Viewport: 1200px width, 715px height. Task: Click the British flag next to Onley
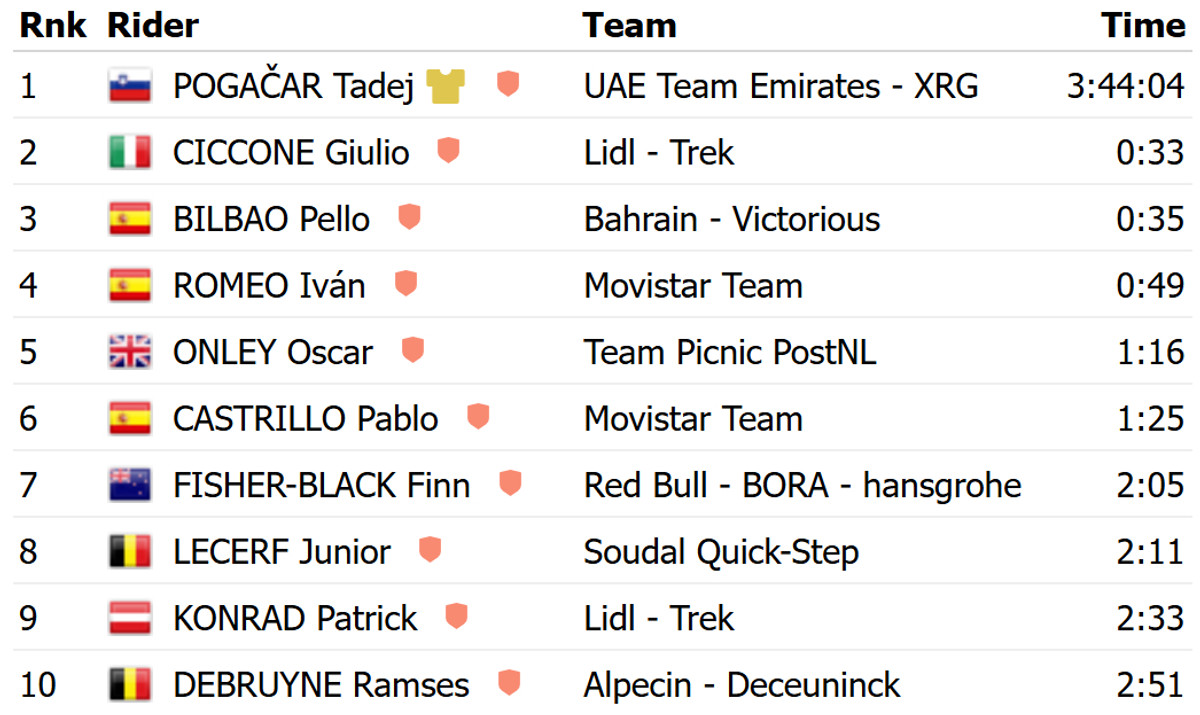pos(130,351)
